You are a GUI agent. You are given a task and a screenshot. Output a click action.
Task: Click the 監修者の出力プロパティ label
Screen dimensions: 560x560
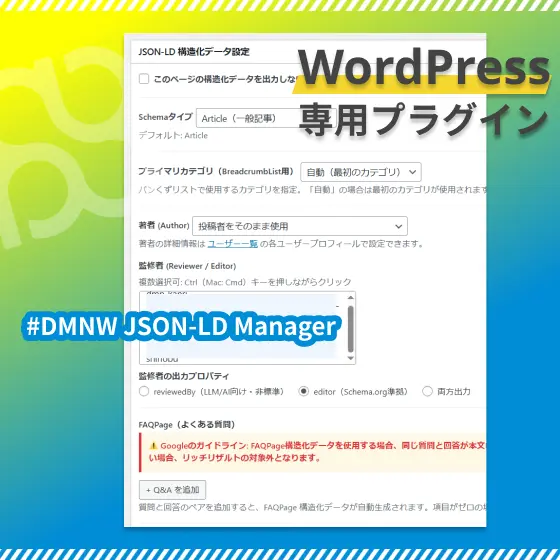click(184, 376)
